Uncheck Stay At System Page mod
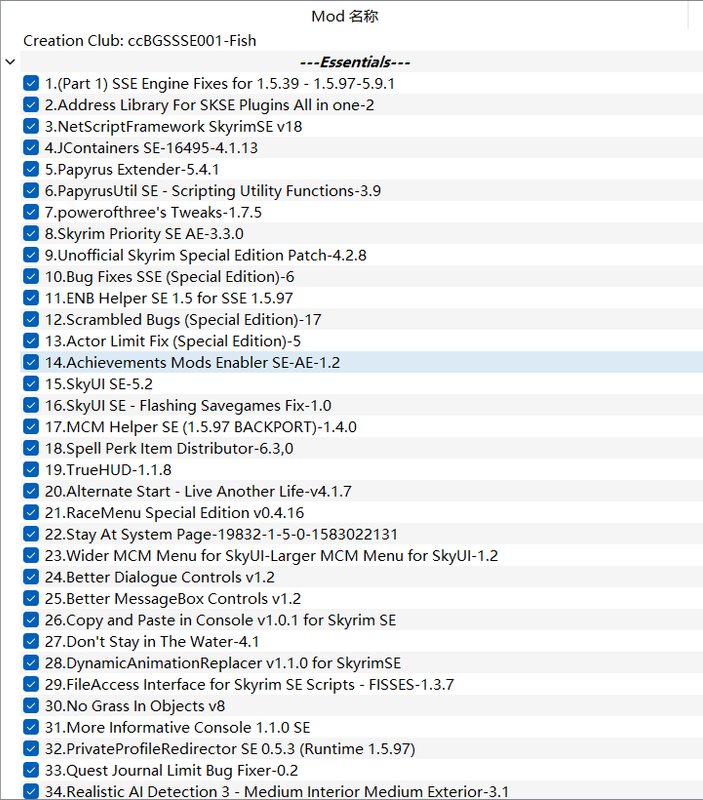This screenshot has height=800, width=703. (x=31, y=534)
